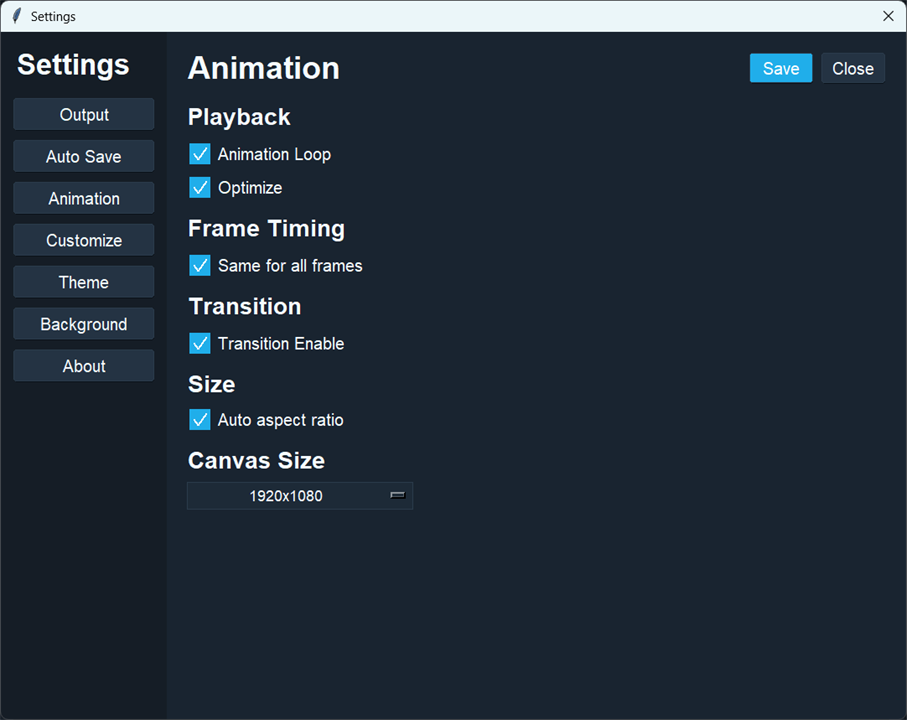Viewport: 907px width, 720px height.
Task: Click the Transition section heading
Action: (x=245, y=307)
